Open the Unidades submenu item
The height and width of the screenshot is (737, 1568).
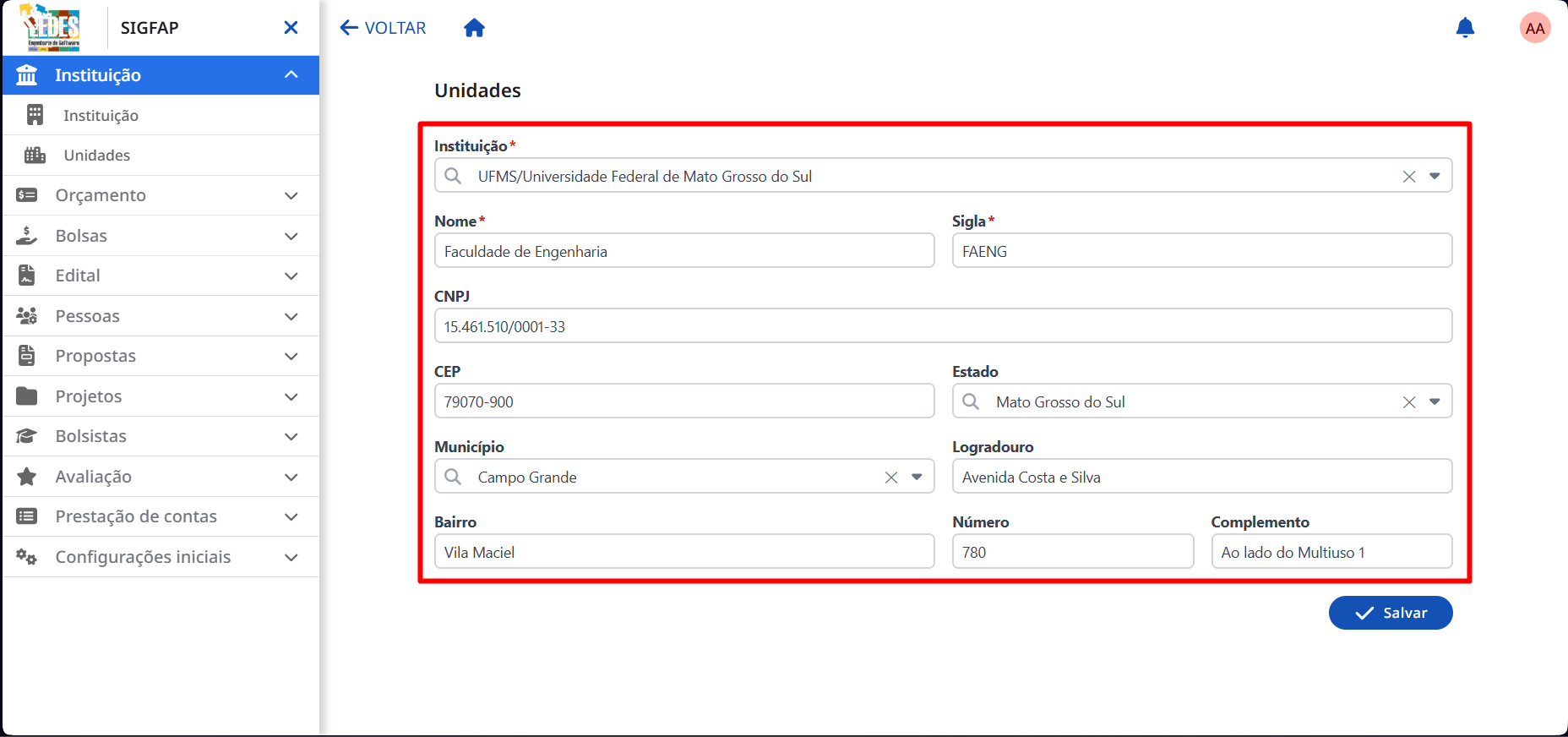click(x=161, y=156)
